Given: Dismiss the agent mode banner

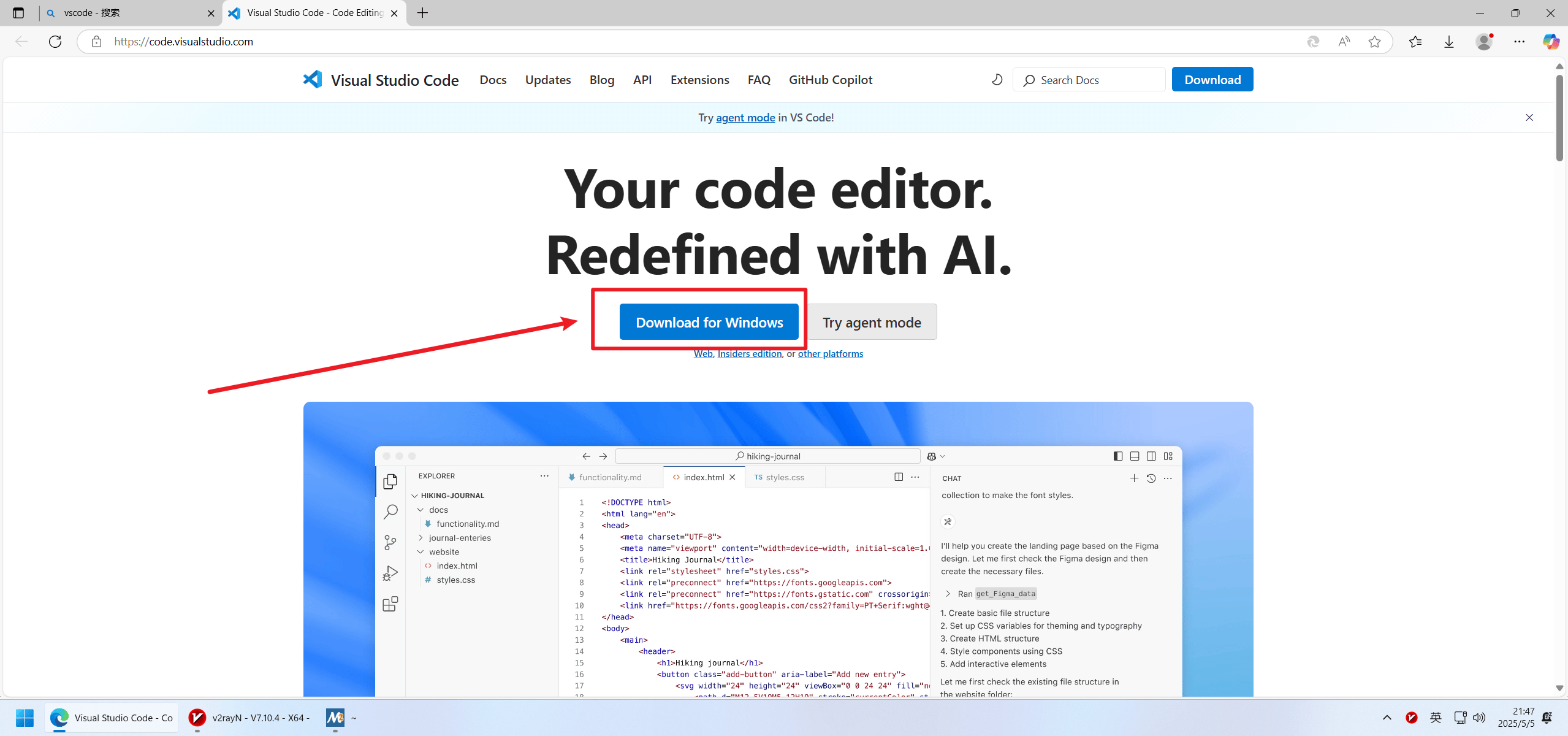Looking at the screenshot, I should pos(1529,118).
